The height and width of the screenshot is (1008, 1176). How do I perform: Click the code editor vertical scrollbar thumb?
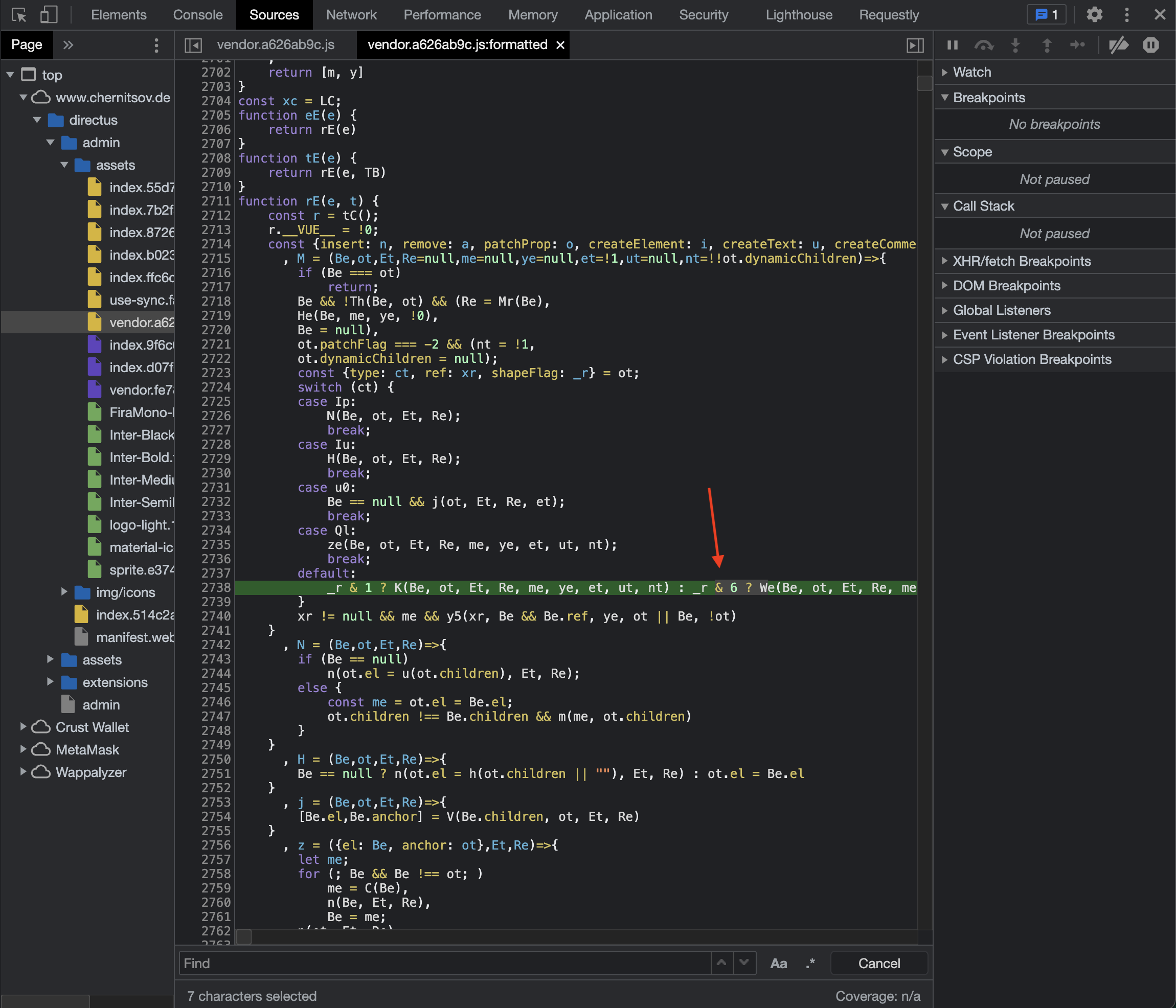[924, 83]
